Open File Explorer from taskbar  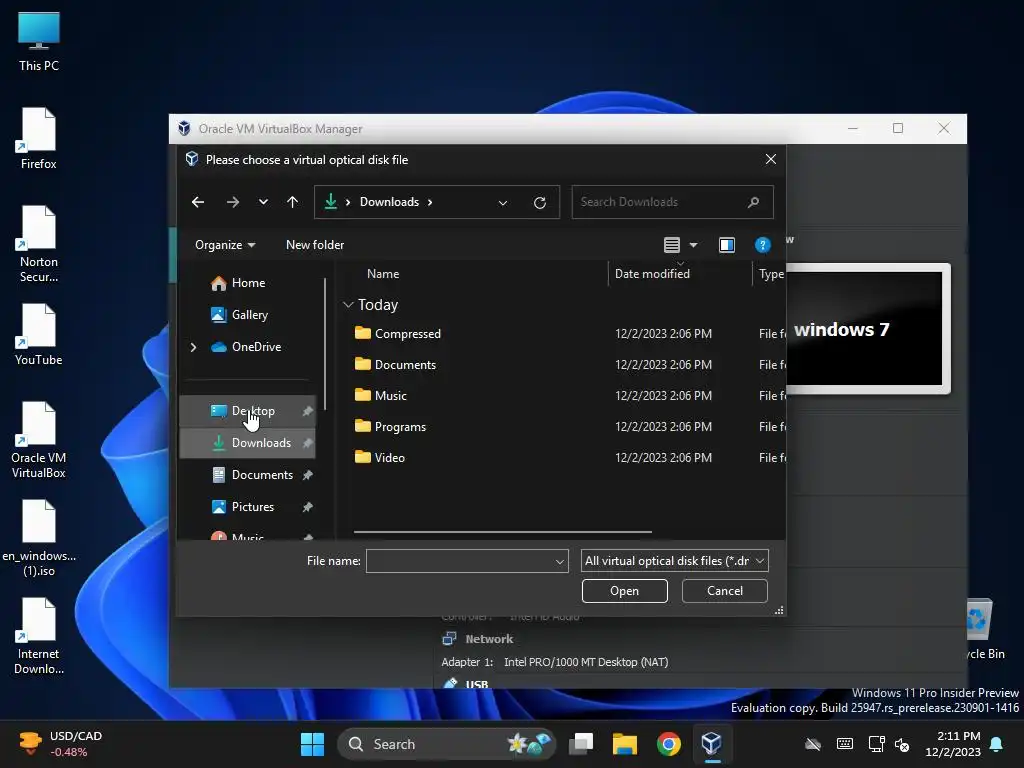click(624, 744)
